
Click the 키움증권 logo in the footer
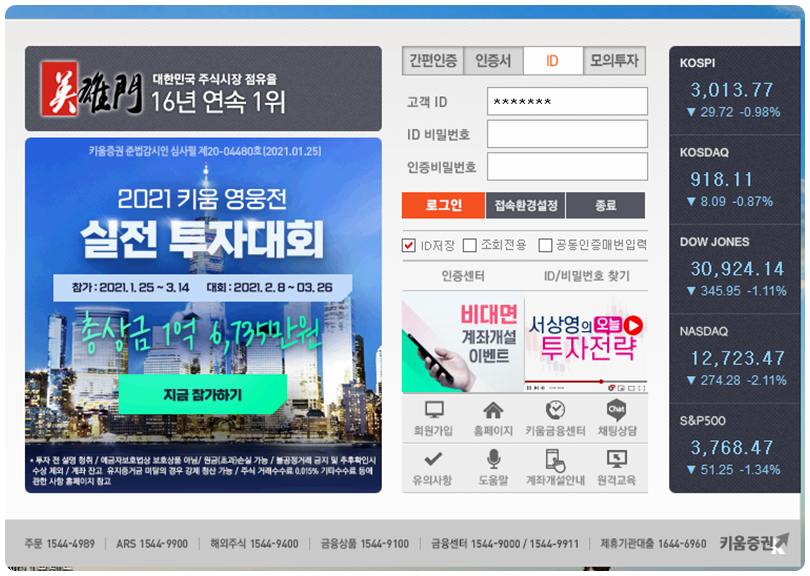pyautogui.click(x=754, y=542)
